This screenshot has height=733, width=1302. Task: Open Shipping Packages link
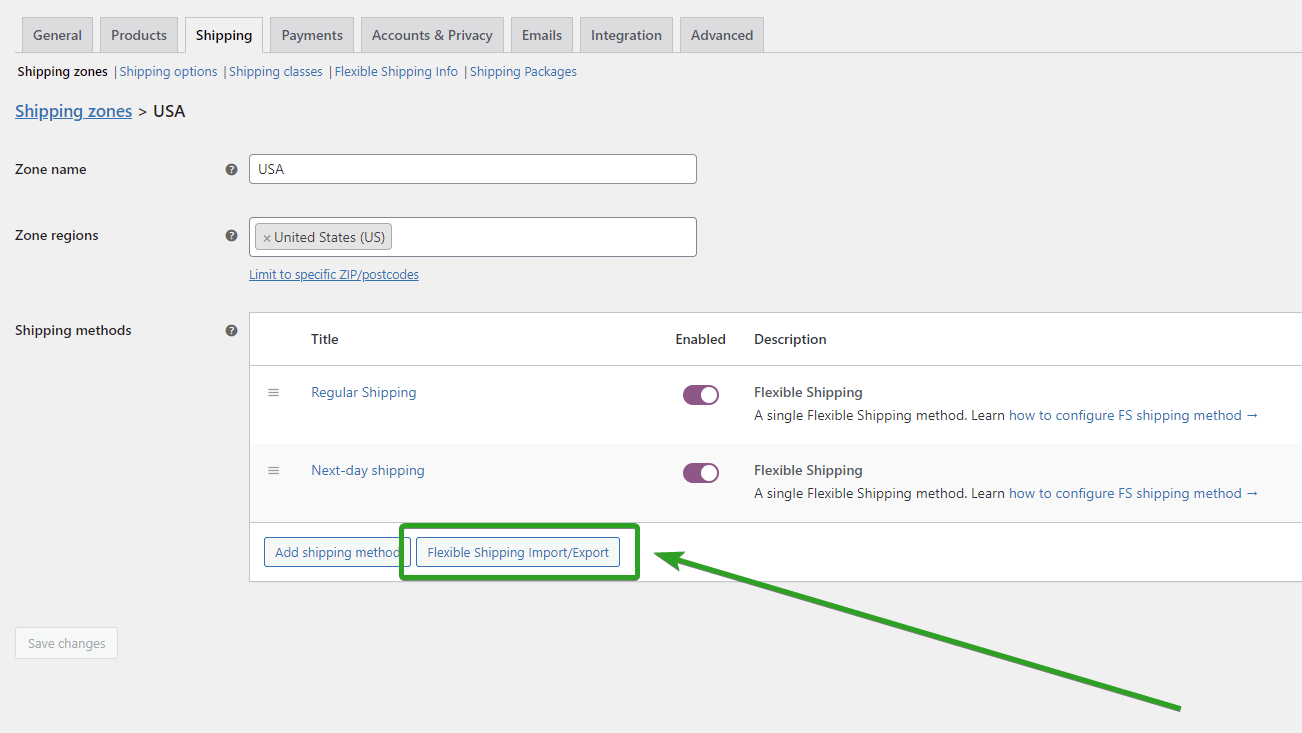[x=523, y=72]
